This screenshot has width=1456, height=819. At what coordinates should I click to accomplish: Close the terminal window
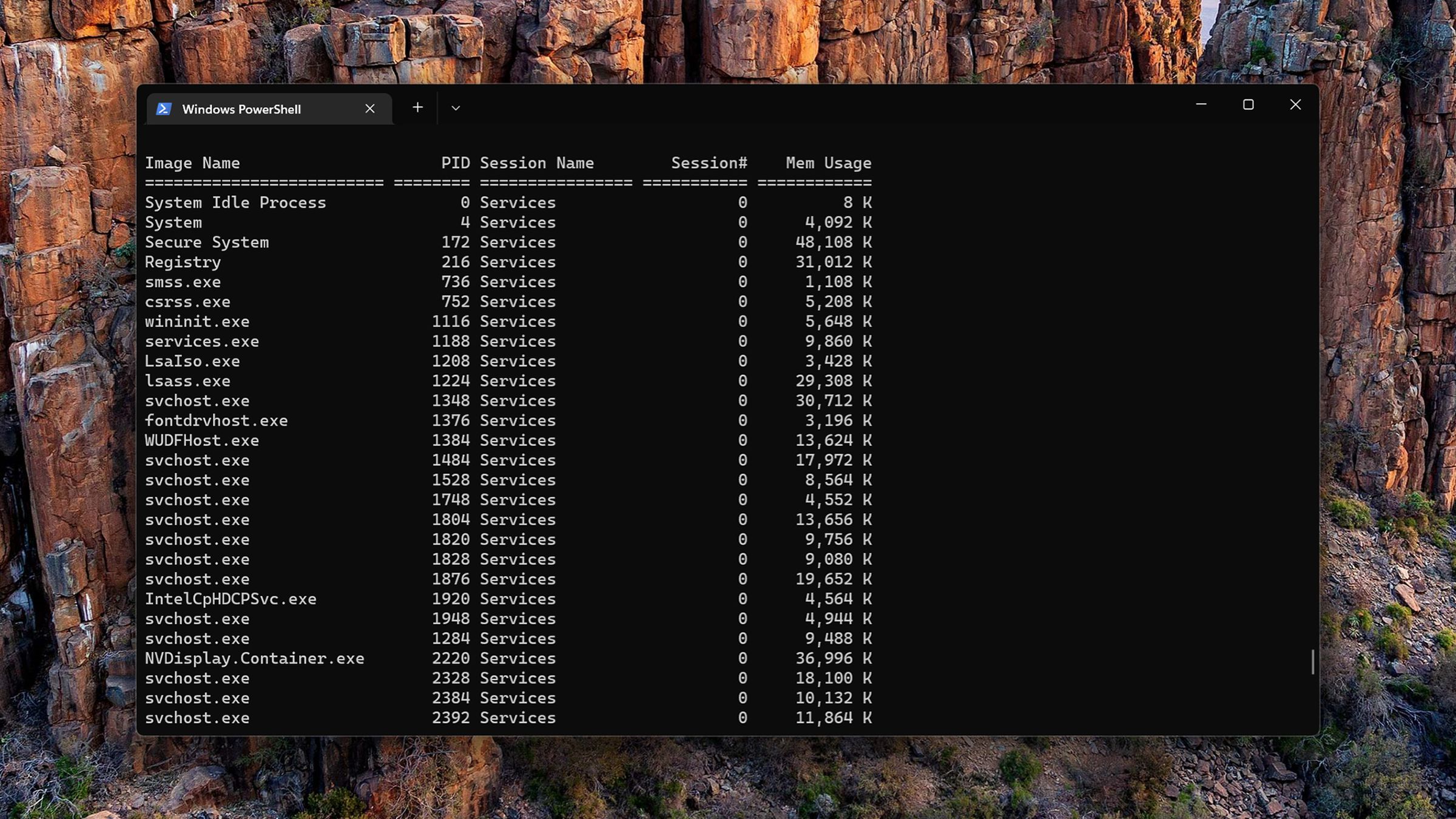1295,104
